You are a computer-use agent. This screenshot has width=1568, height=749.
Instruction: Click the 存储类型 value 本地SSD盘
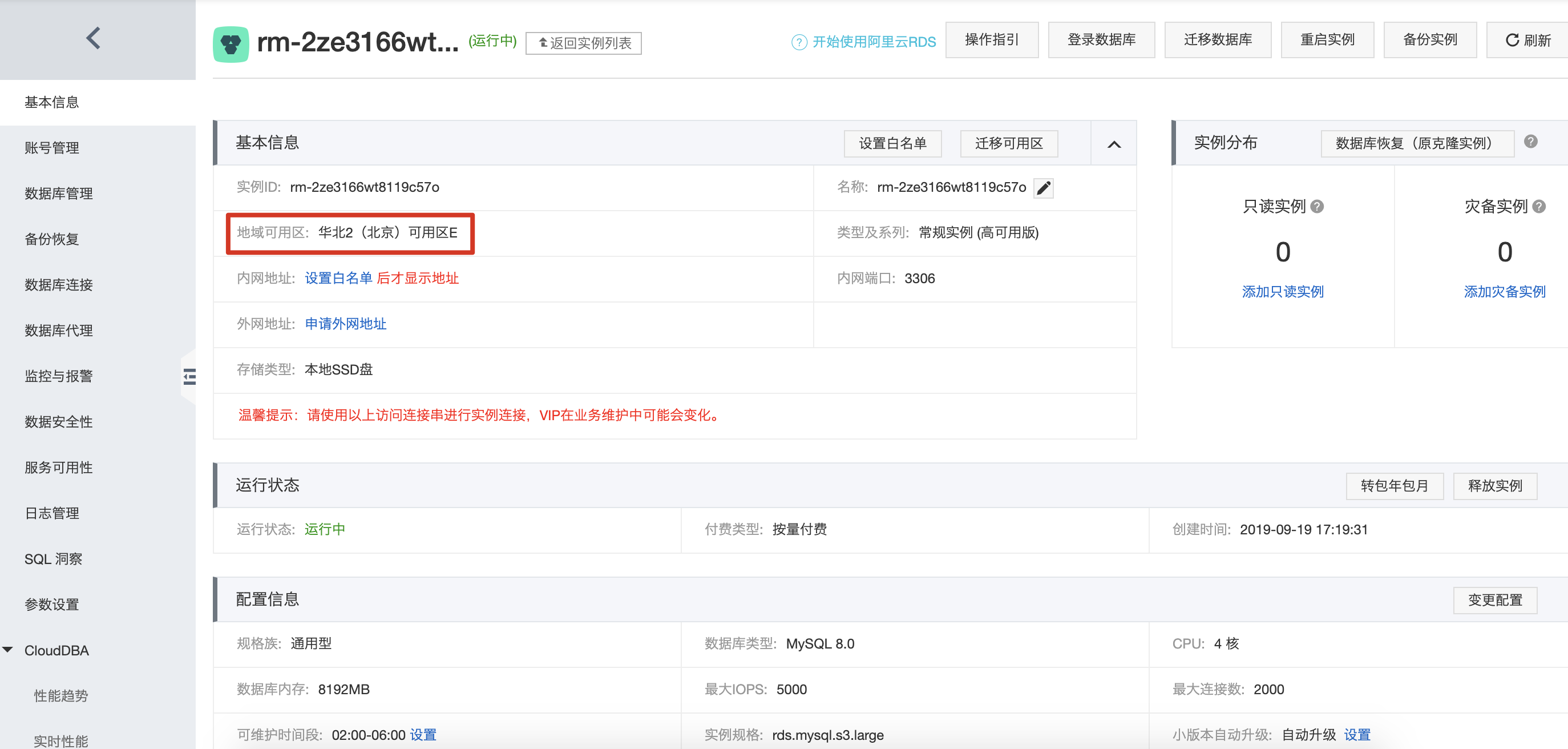click(338, 369)
